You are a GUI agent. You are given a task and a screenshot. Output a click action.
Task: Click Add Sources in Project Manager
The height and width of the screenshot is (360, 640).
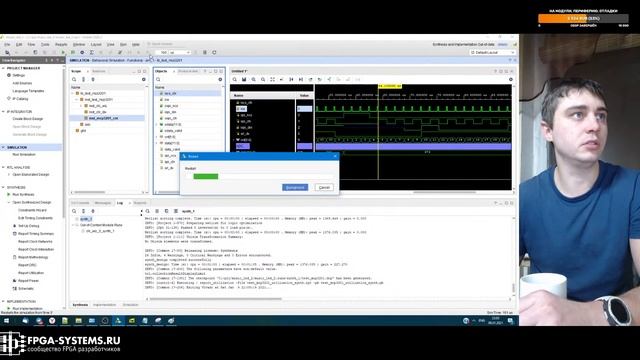click(x=22, y=83)
